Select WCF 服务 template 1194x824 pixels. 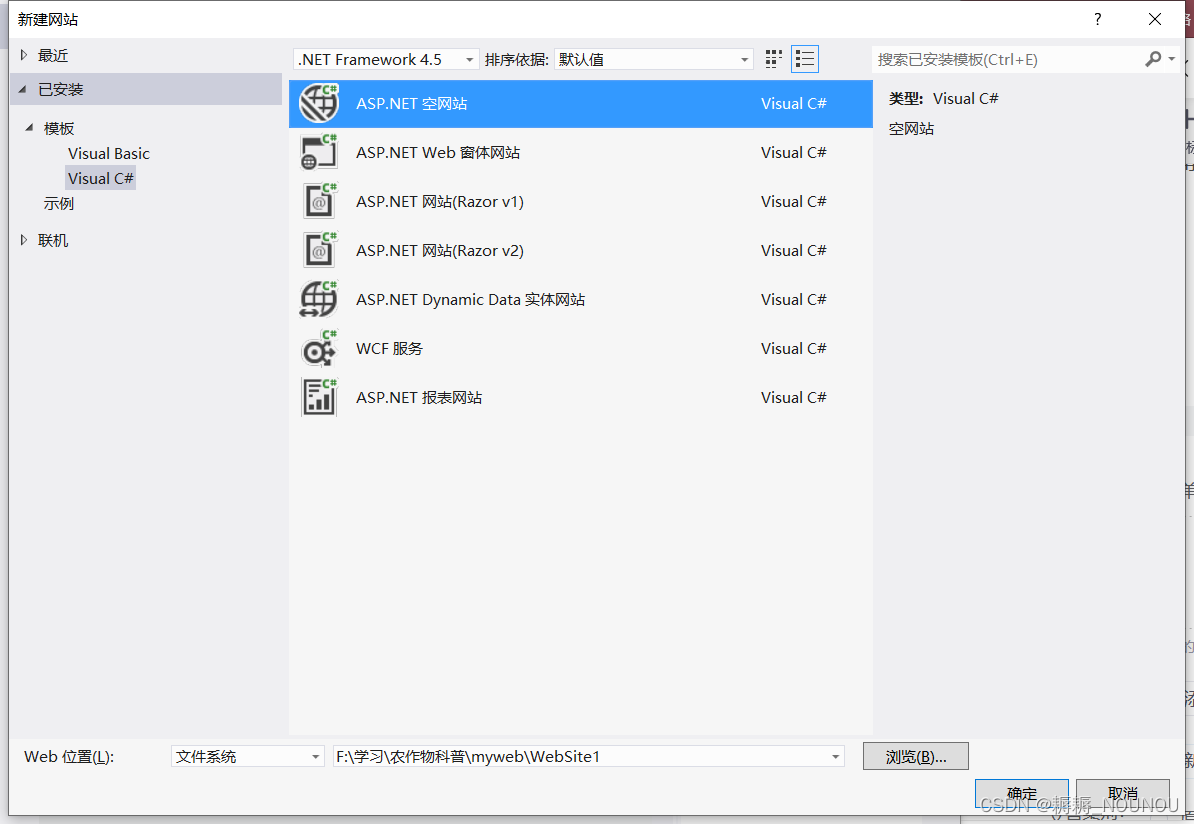581,348
